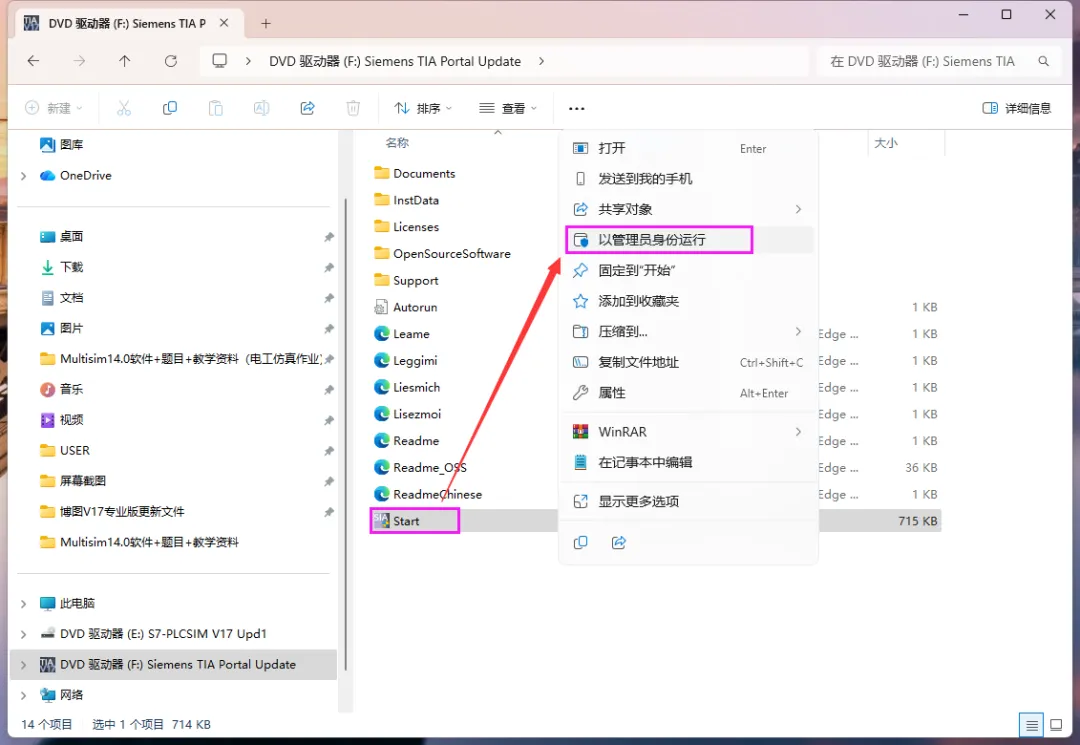This screenshot has width=1080, height=745.
Task: Navigate up one folder level
Action: pyautogui.click(x=125, y=61)
